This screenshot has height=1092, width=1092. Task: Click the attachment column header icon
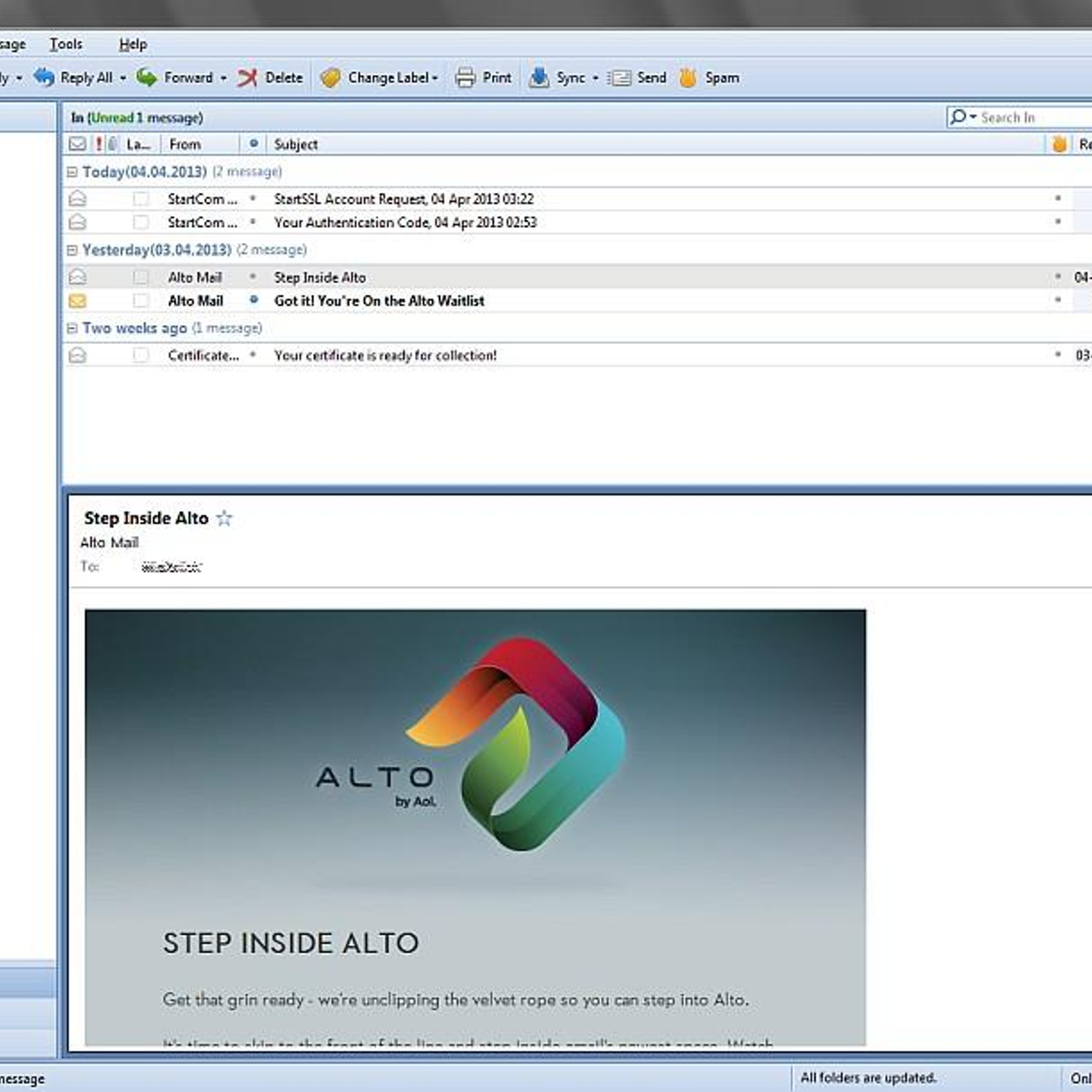pyautogui.click(x=113, y=144)
